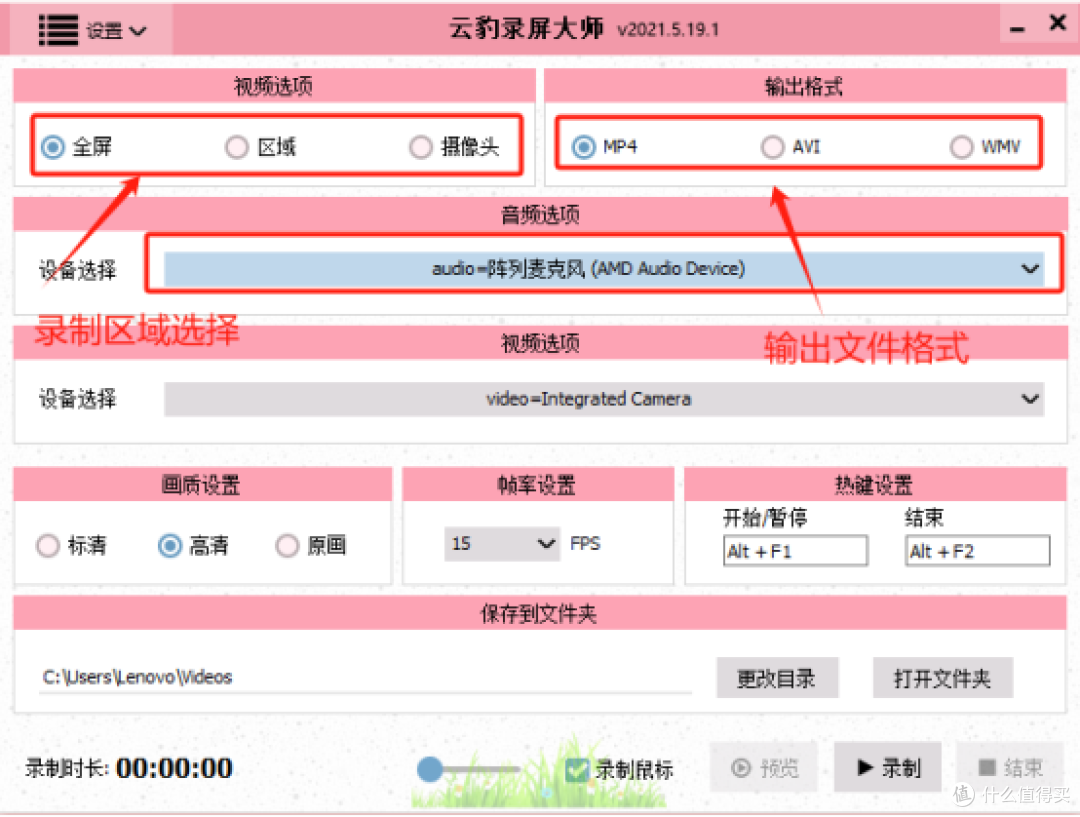Click the 结束 stop button

point(1010,767)
